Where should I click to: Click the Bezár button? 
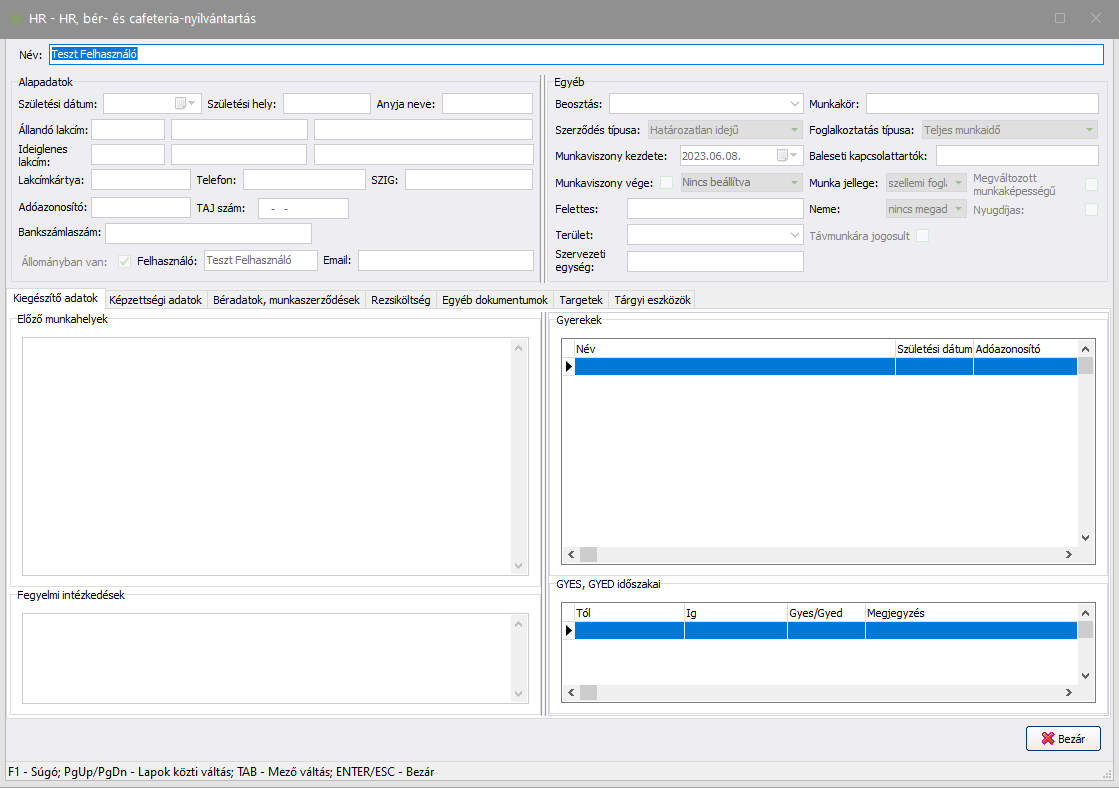[1063, 738]
